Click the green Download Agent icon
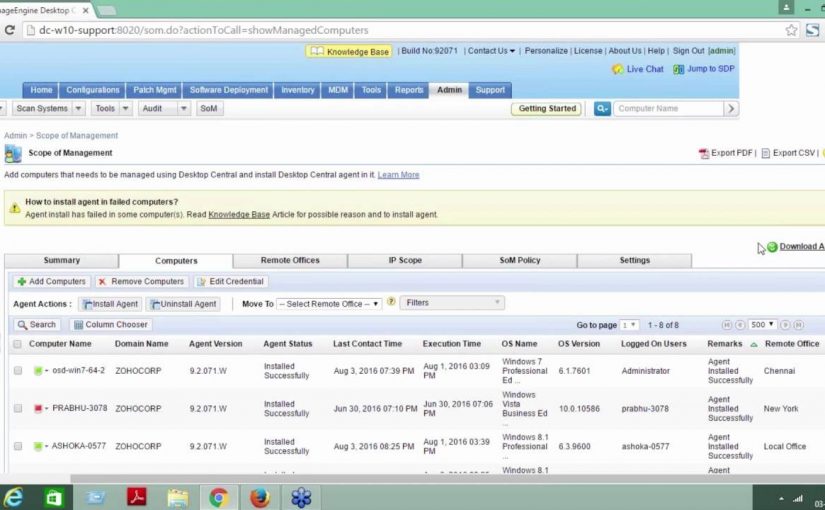Screen dimensions: 825x510 pyautogui.click(x=772, y=246)
